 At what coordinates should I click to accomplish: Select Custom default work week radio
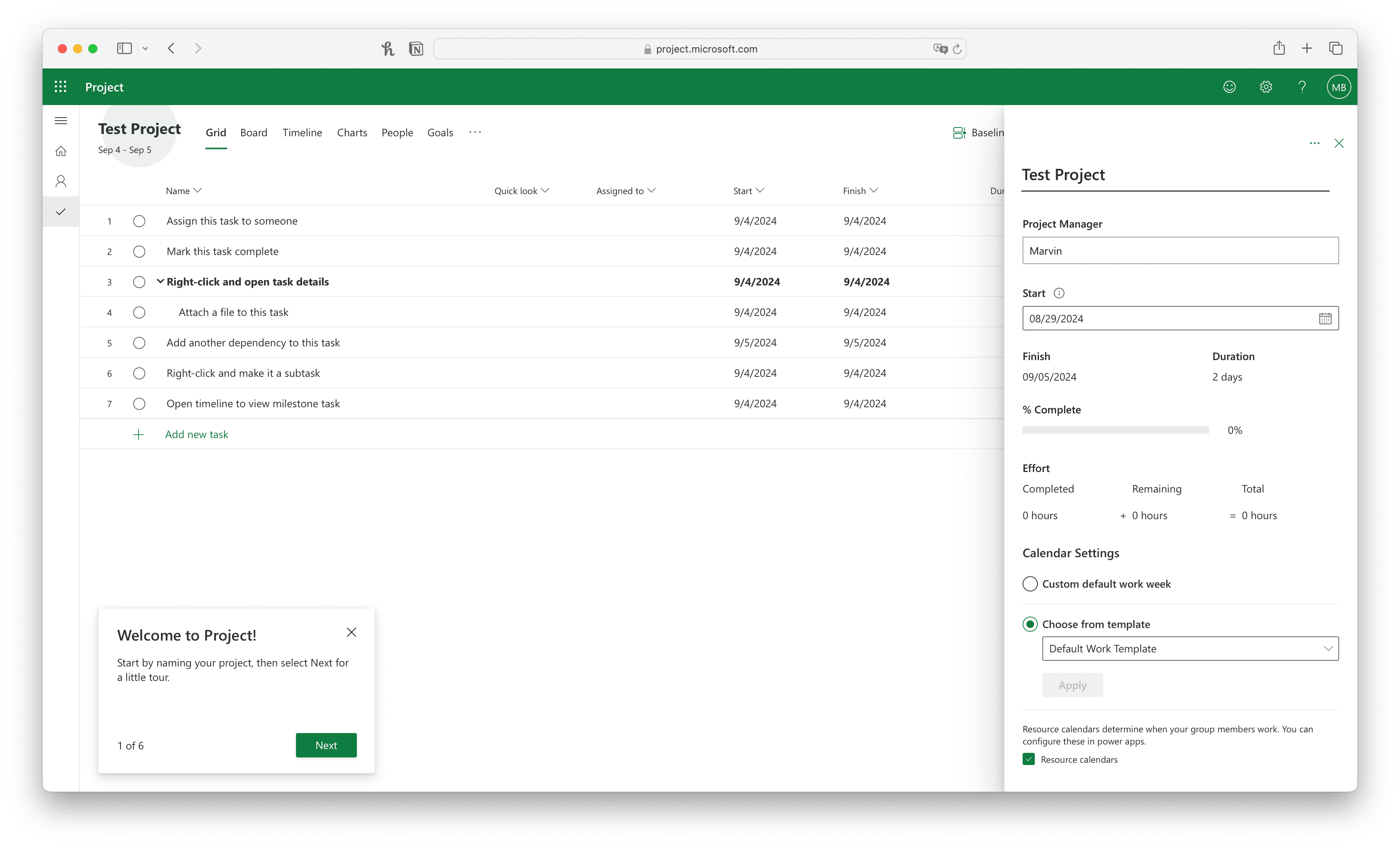[x=1029, y=584]
